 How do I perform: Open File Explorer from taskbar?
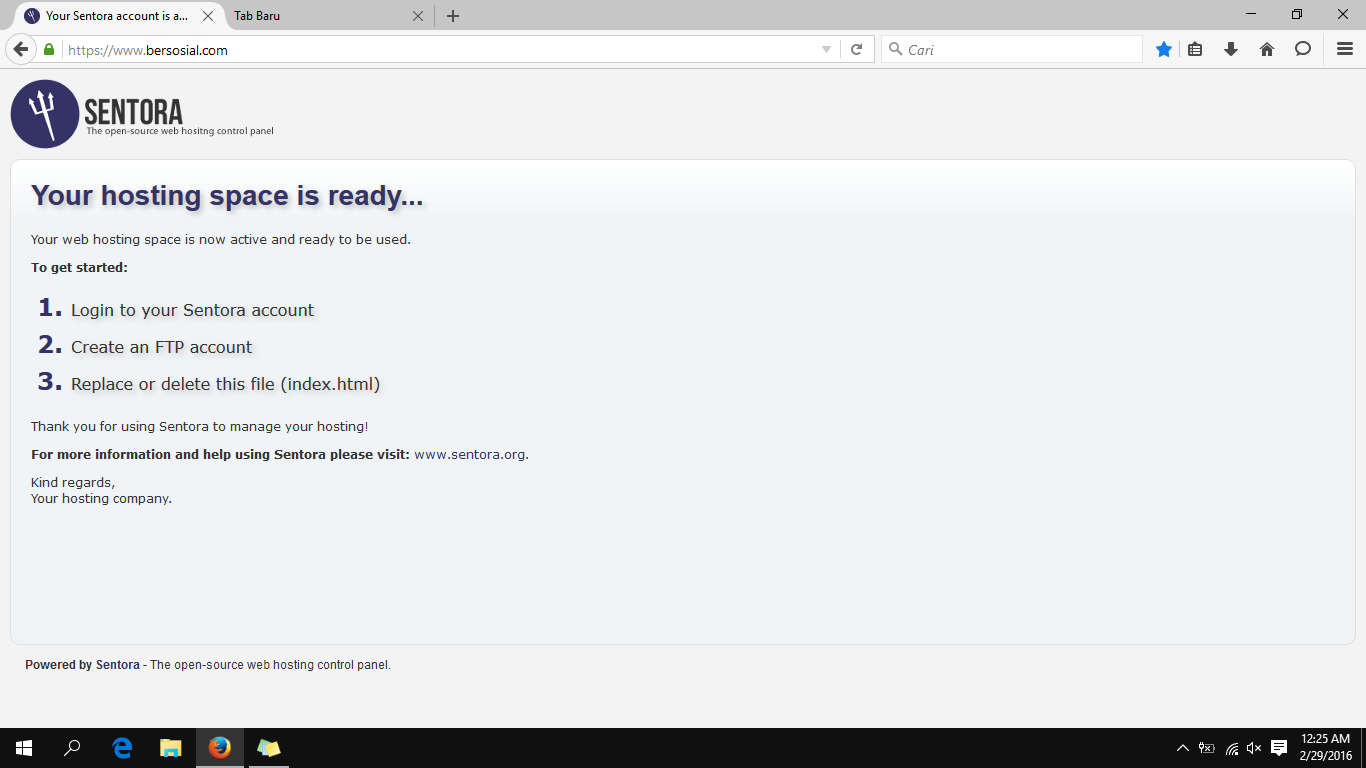pos(171,748)
